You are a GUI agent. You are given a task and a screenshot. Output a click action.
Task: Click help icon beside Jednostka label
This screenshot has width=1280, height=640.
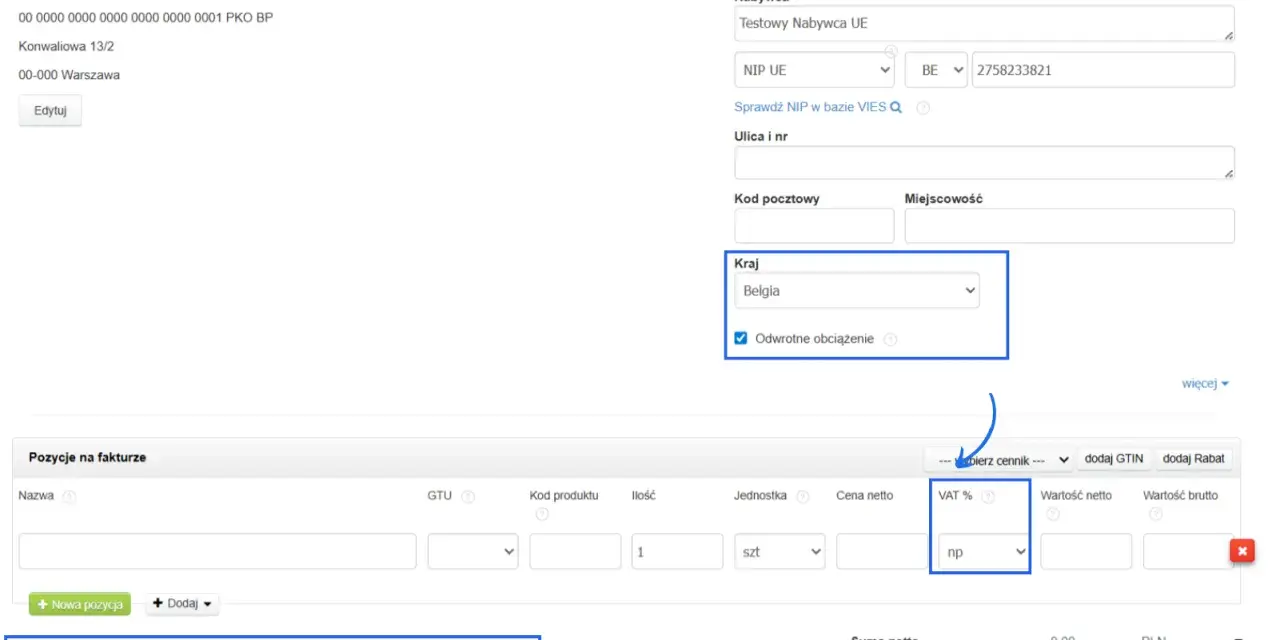802,496
